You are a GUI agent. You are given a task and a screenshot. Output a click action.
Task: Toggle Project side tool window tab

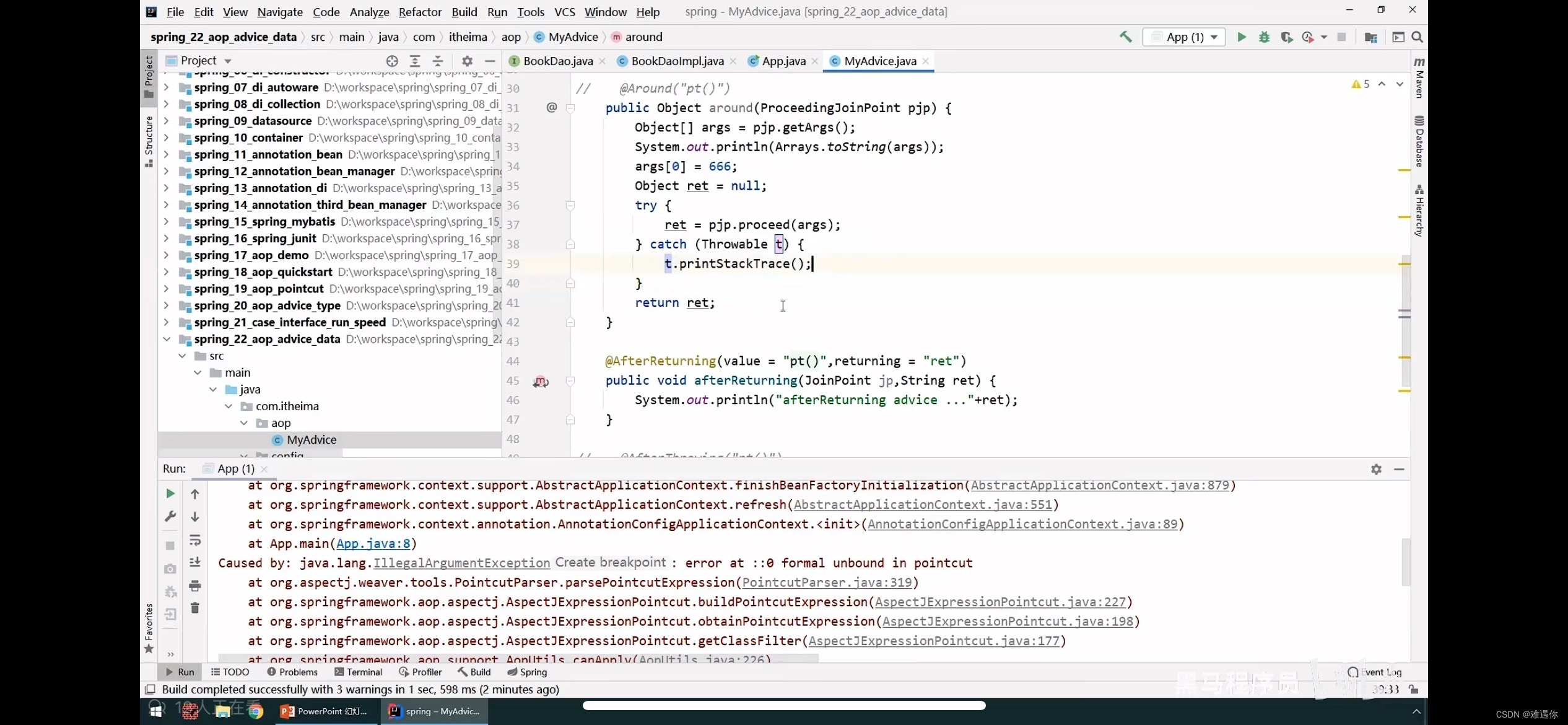pyautogui.click(x=149, y=77)
